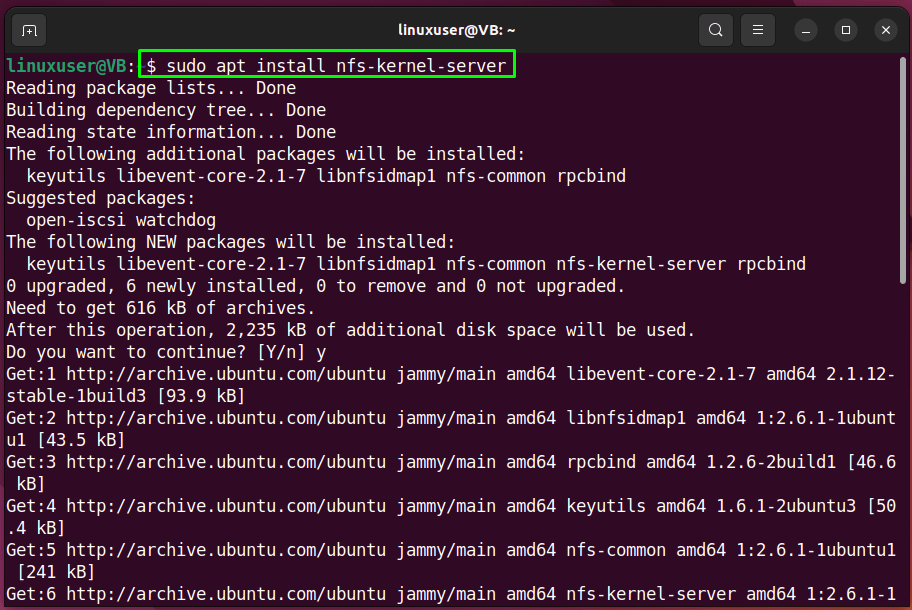Click the Get:3 rpcbind download line
Viewport: 912px width, 610px height.
[x=451, y=462]
